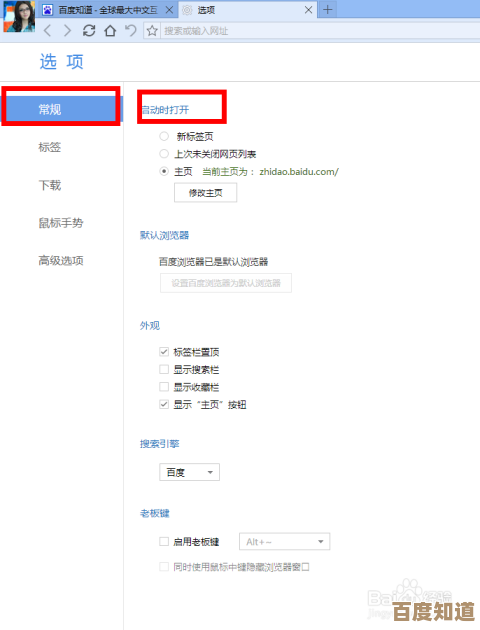Select the 新标签页 radio option
This screenshot has height=630, width=480.
[164, 136]
